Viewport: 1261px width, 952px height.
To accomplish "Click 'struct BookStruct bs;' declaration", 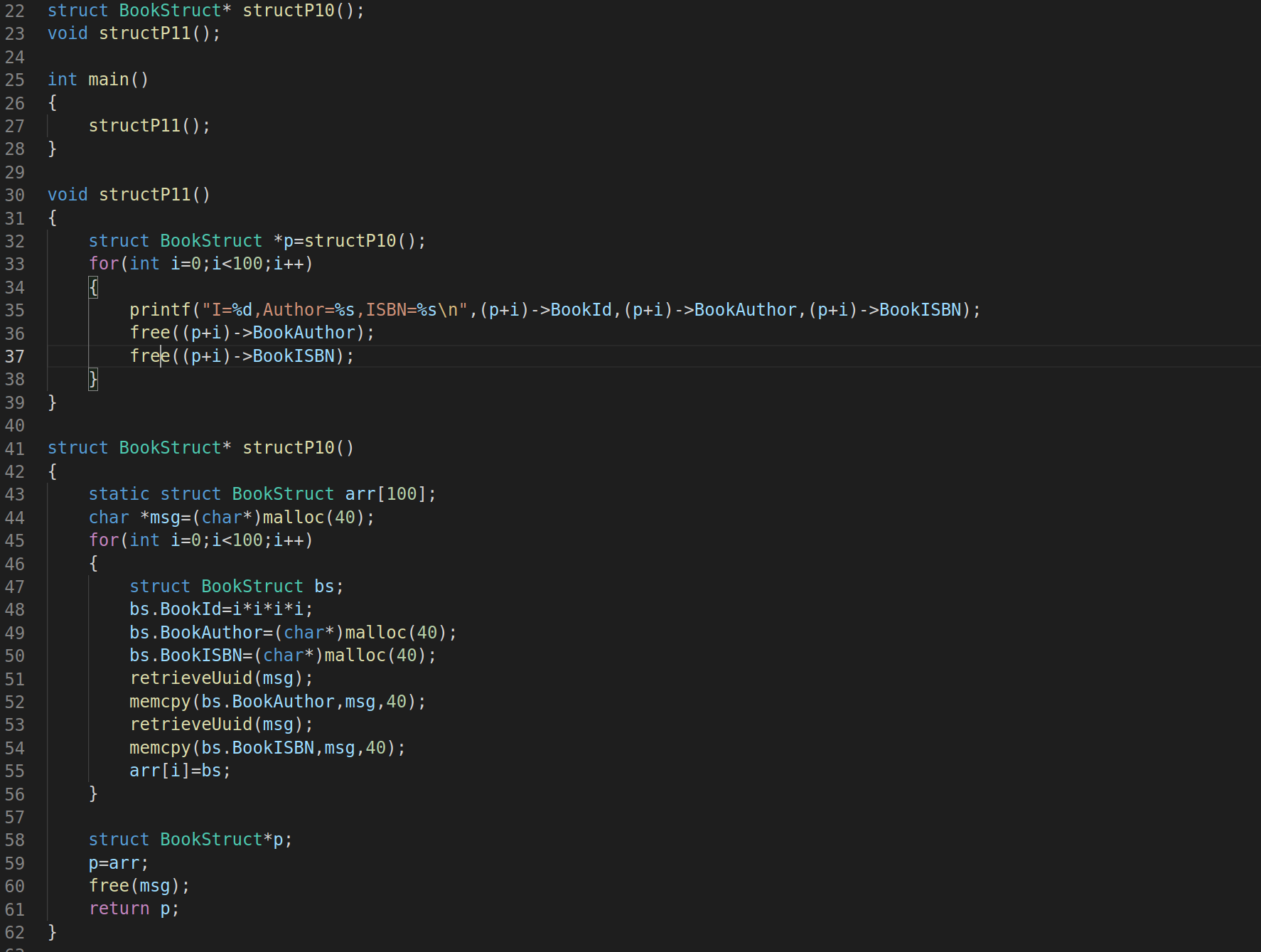I will click(x=237, y=587).
